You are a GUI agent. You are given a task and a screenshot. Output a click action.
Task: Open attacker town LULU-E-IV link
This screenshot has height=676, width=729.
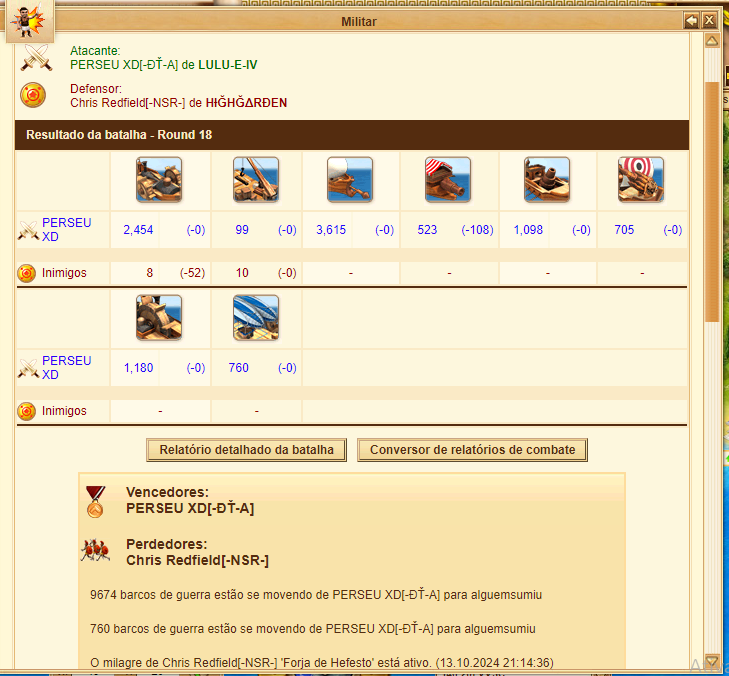coord(228,65)
